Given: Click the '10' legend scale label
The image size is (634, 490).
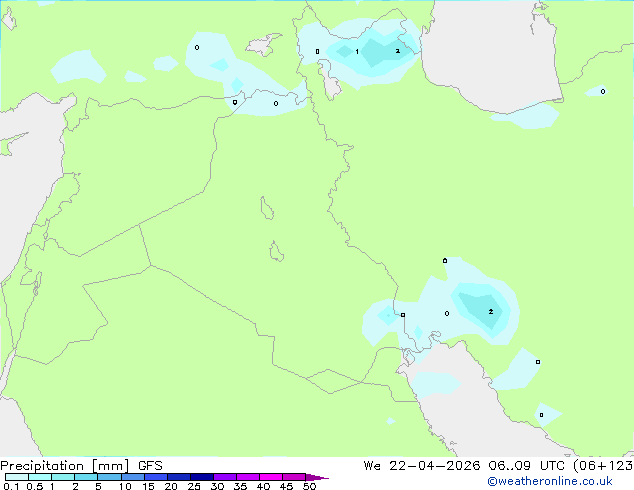Looking at the screenshot, I should pyautogui.click(x=125, y=486).
